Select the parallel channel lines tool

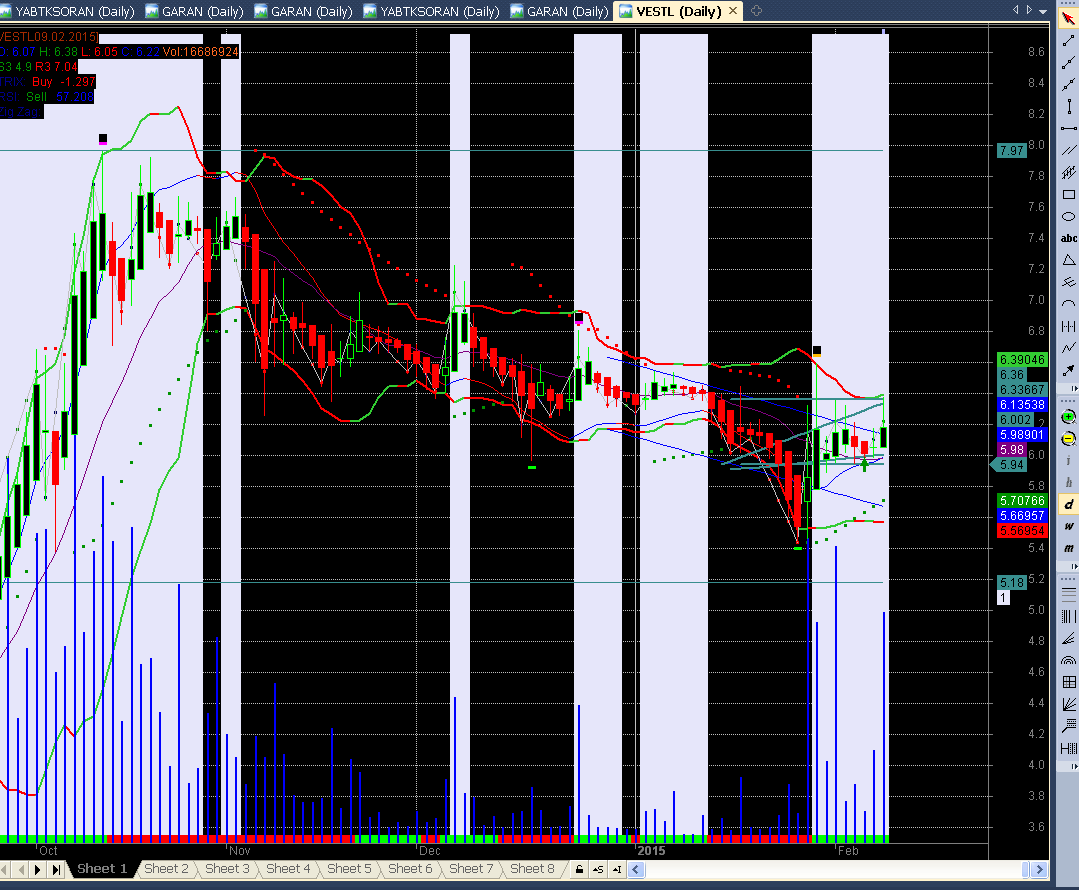[1068, 150]
